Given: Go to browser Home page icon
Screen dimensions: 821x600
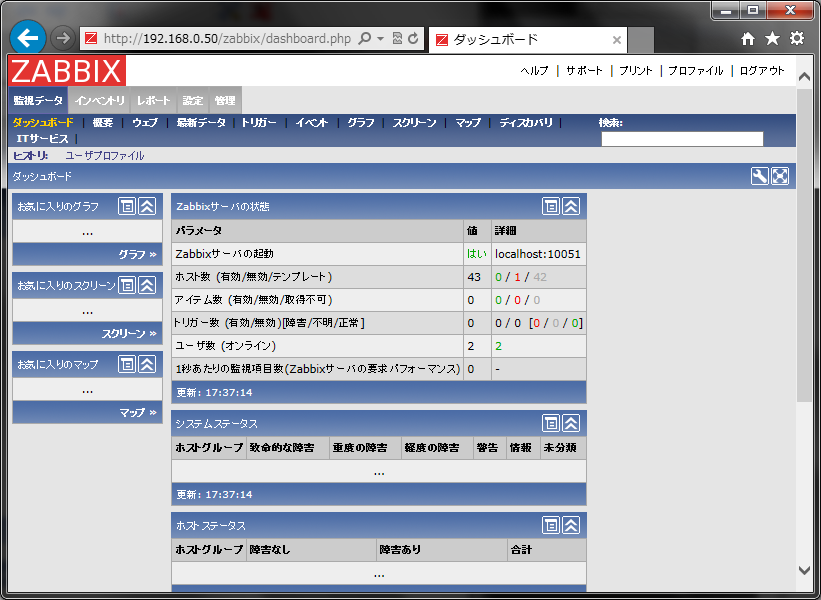Looking at the screenshot, I should pyautogui.click(x=748, y=39).
